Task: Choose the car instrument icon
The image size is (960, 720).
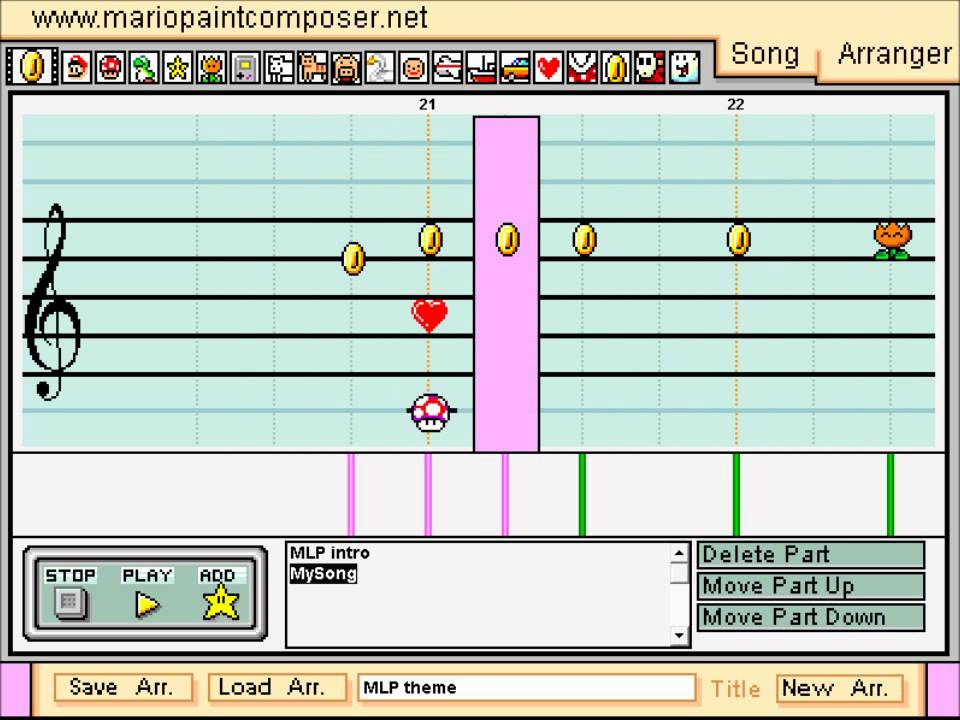Action: click(x=514, y=68)
